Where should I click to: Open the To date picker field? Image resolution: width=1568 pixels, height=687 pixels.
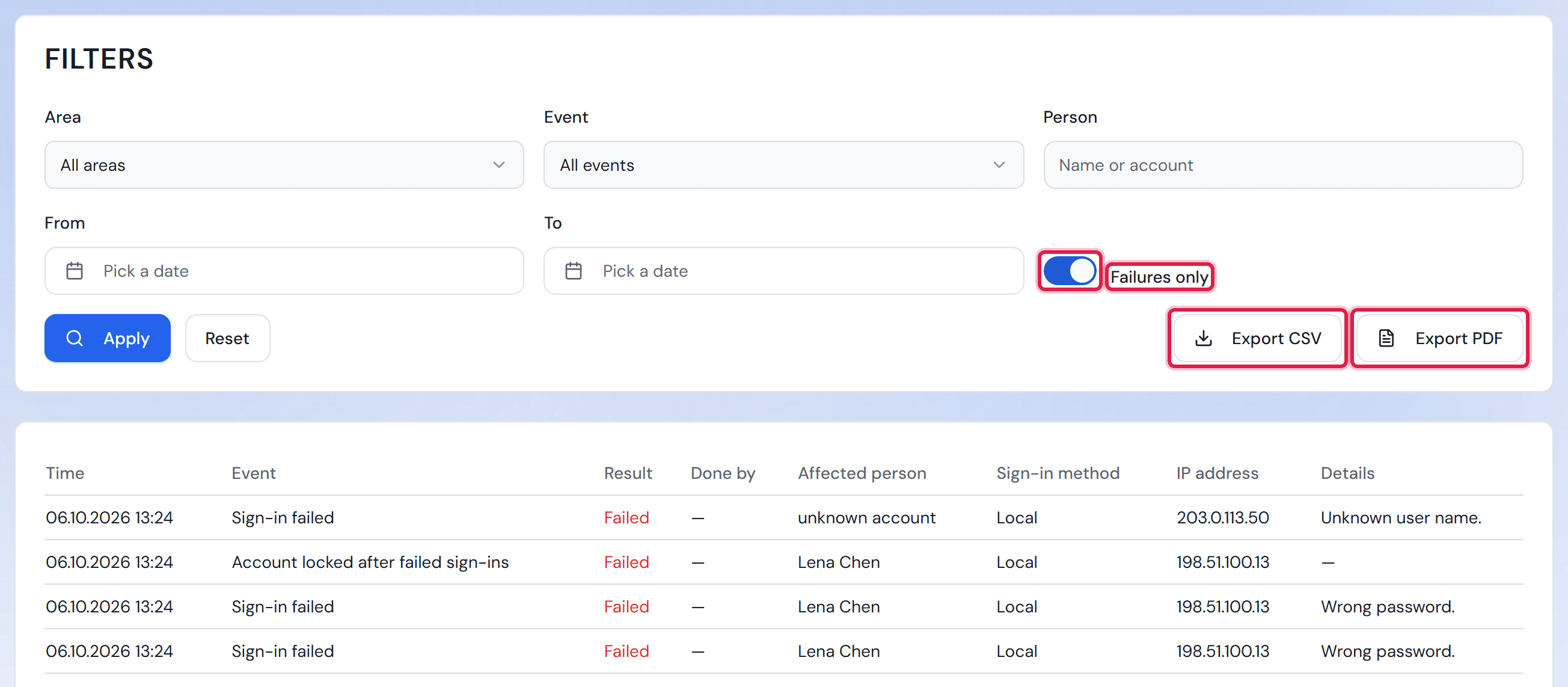(x=783, y=271)
